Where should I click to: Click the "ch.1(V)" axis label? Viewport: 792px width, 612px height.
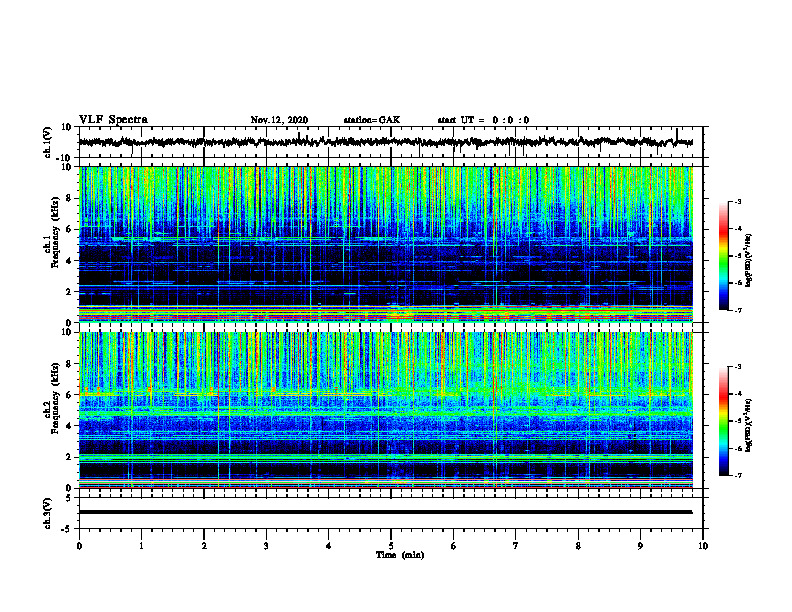point(48,142)
